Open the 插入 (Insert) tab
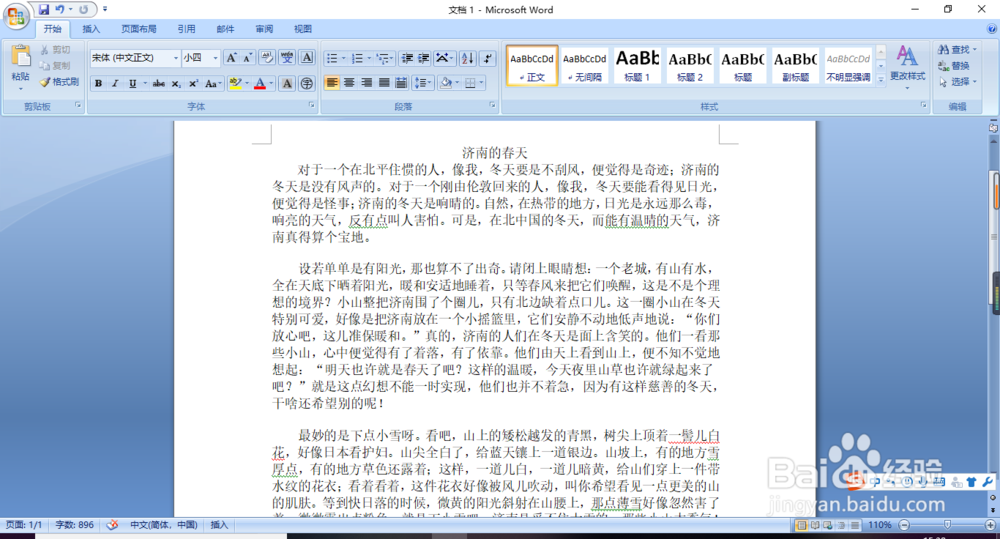Viewport: 1000px width, 539px height. (91, 29)
